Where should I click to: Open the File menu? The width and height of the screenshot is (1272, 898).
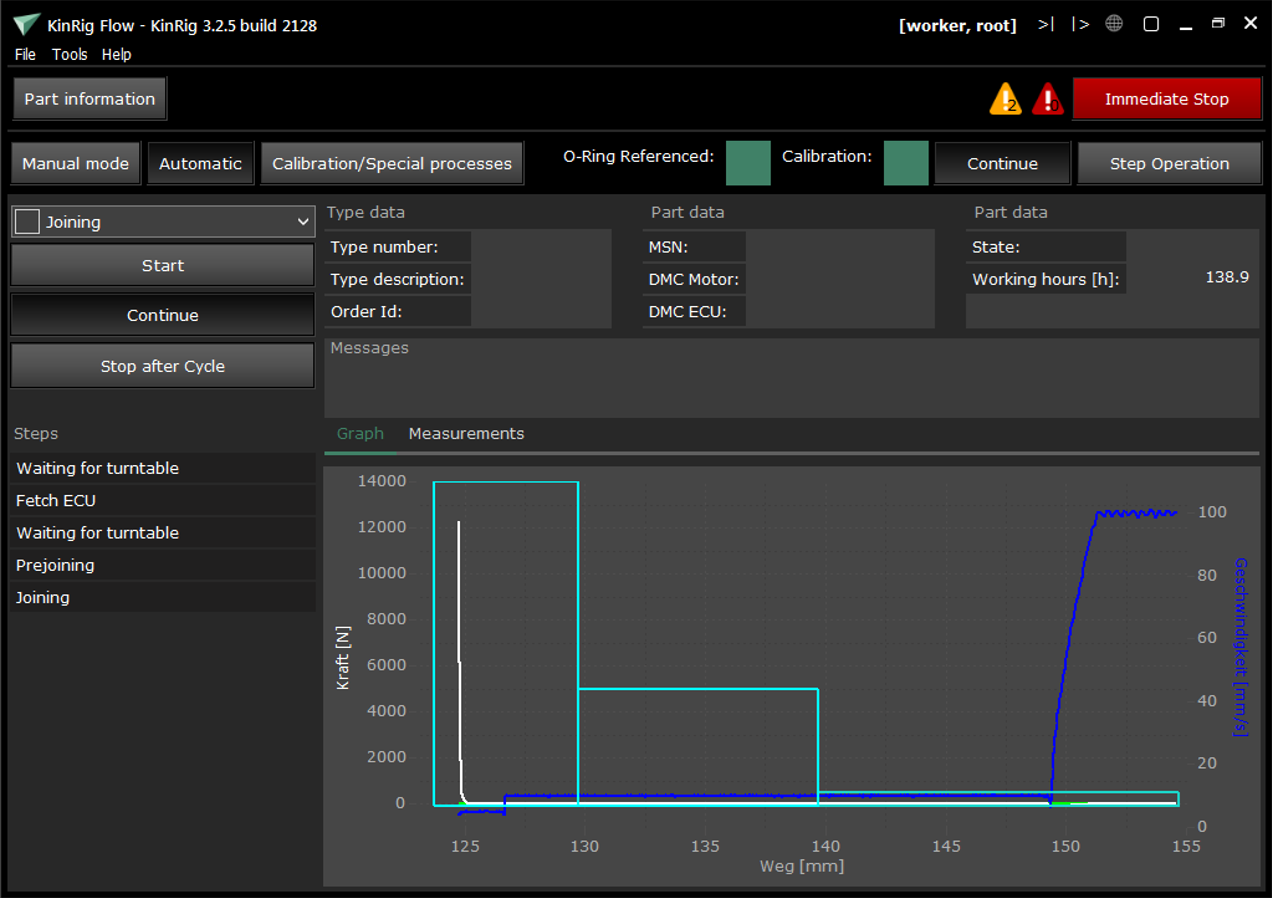(x=25, y=55)
